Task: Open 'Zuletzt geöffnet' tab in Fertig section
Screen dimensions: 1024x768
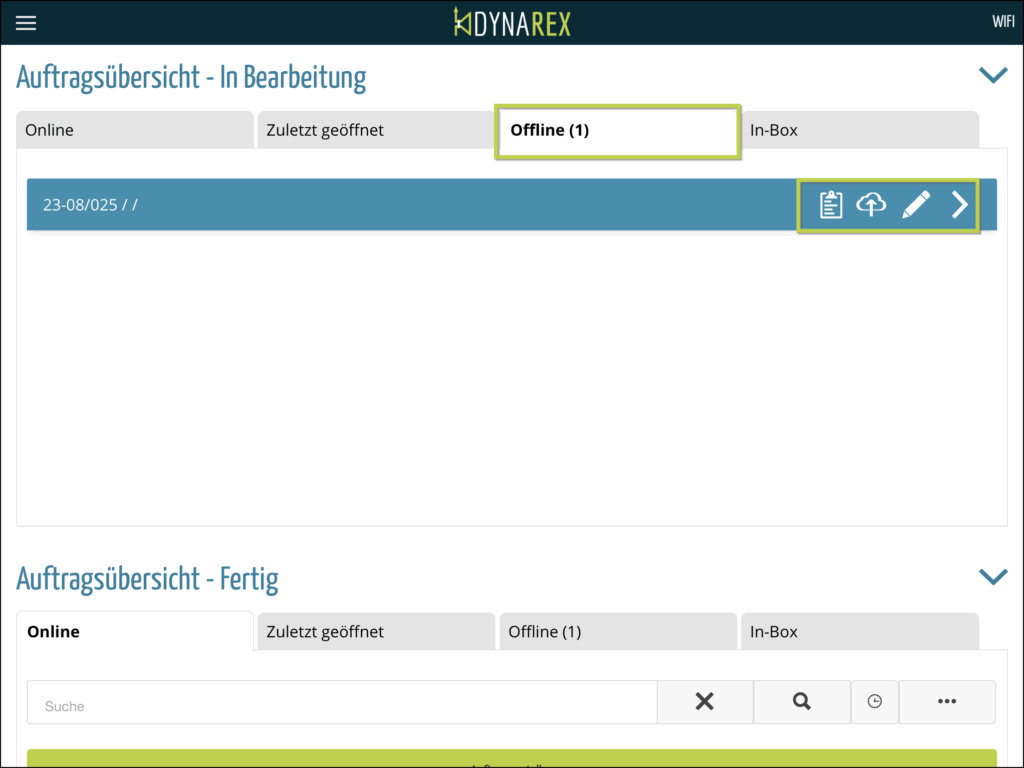Action: point(375,632)
